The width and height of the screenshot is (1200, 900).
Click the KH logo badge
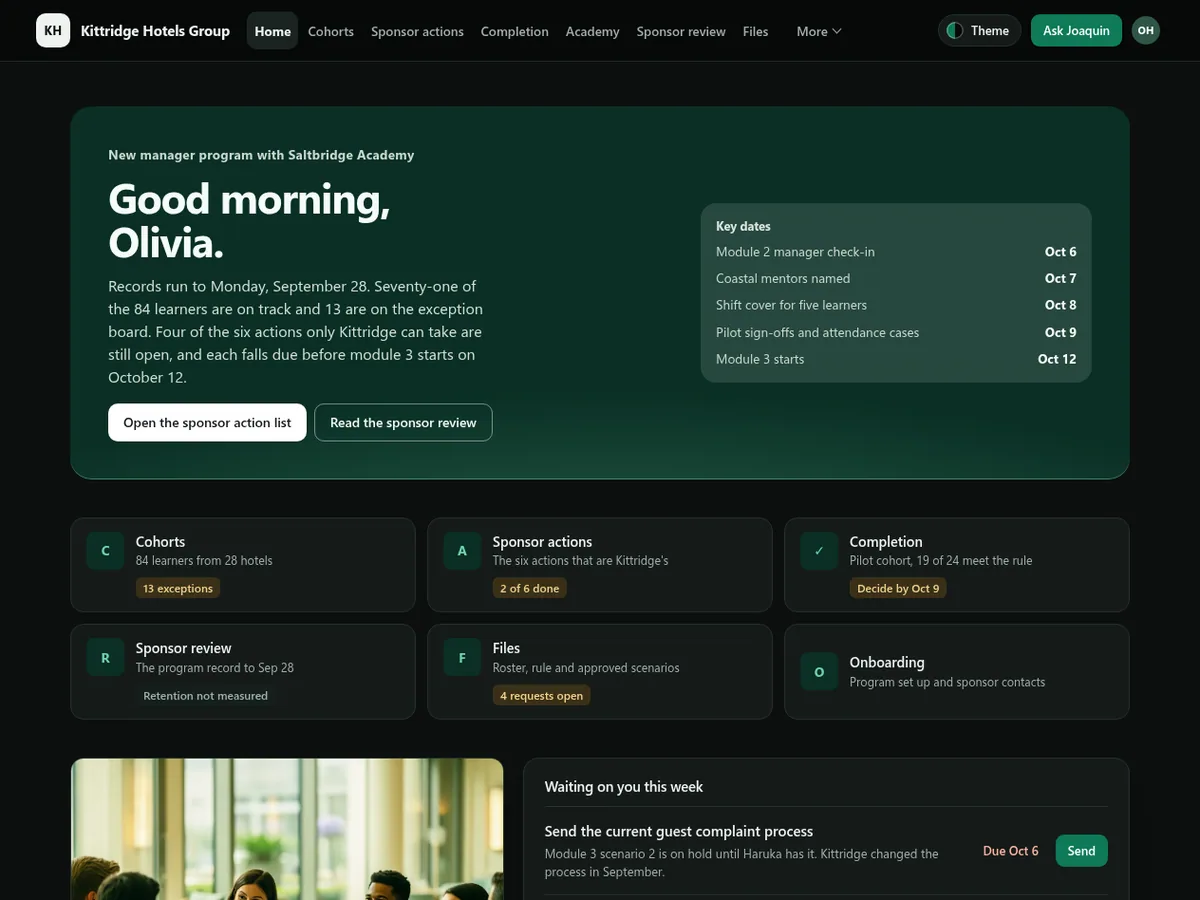coord(53,31)
